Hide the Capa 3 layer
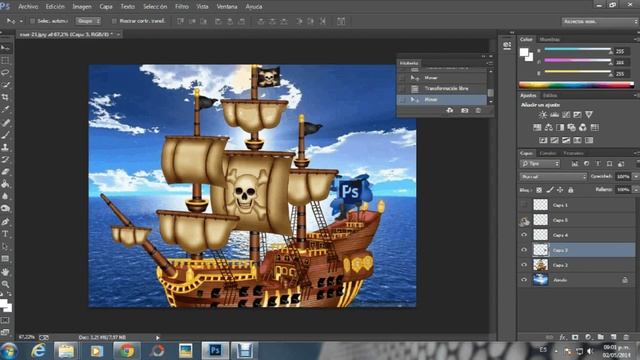 click(524, 250)
